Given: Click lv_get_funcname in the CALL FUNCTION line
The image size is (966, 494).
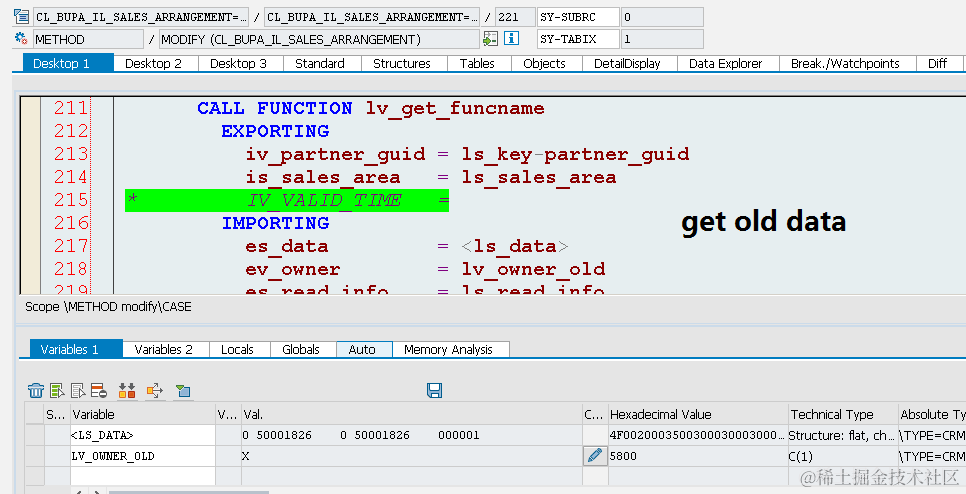Looking at the screenshot, I should 455,108.
